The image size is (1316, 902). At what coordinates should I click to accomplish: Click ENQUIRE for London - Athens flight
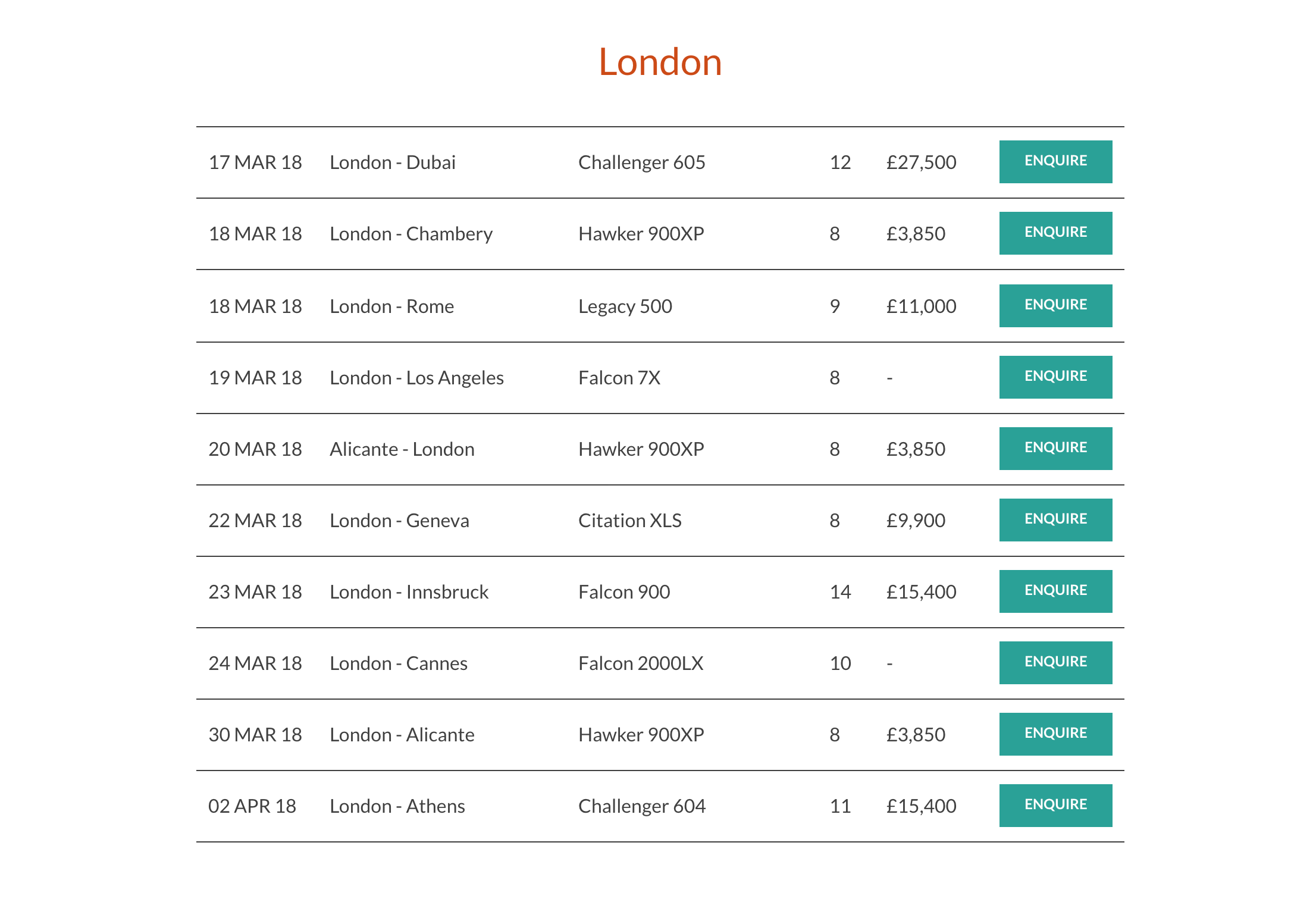(x=1055, y=806)
